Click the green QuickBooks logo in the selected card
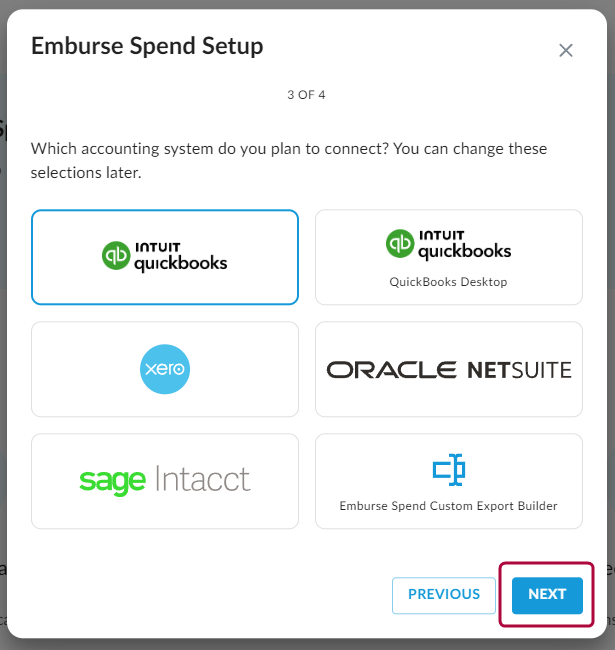The image size is (615, 650). pyautogui.click(x=116, y=255)
